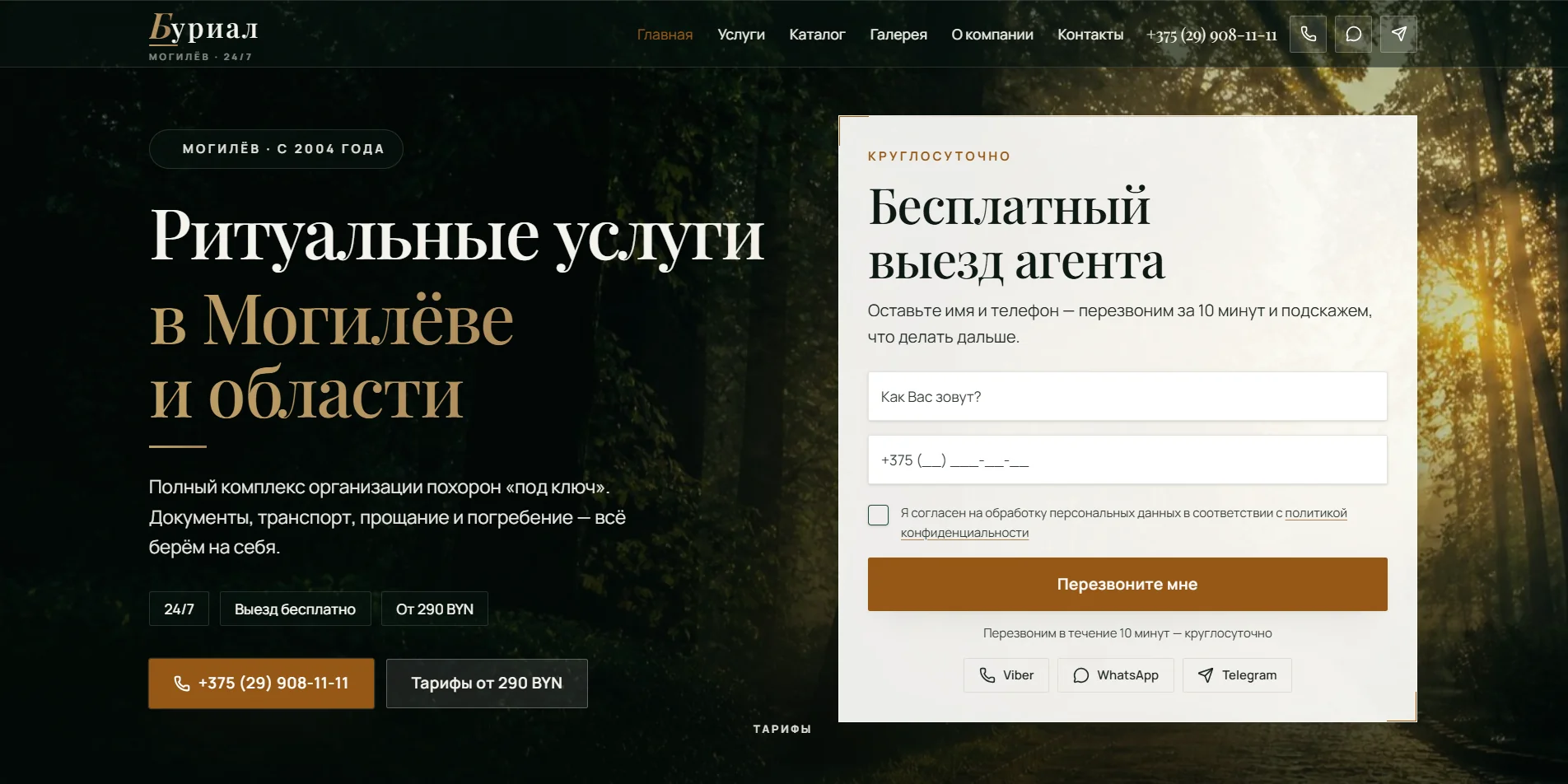The width and height of the screenshot is (1568, 784).
Task: Navigate to О компании
Action: click(x=992, y=35)
